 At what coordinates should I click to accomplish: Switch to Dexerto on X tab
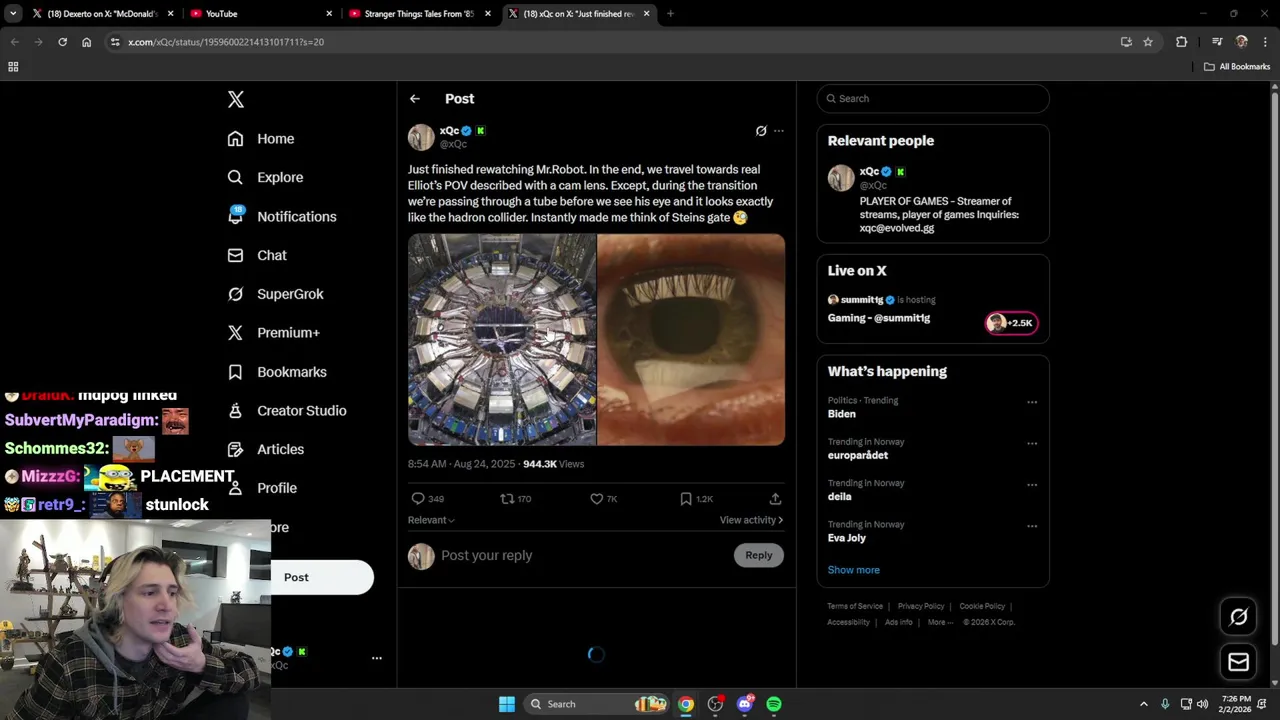pos(101,14)
